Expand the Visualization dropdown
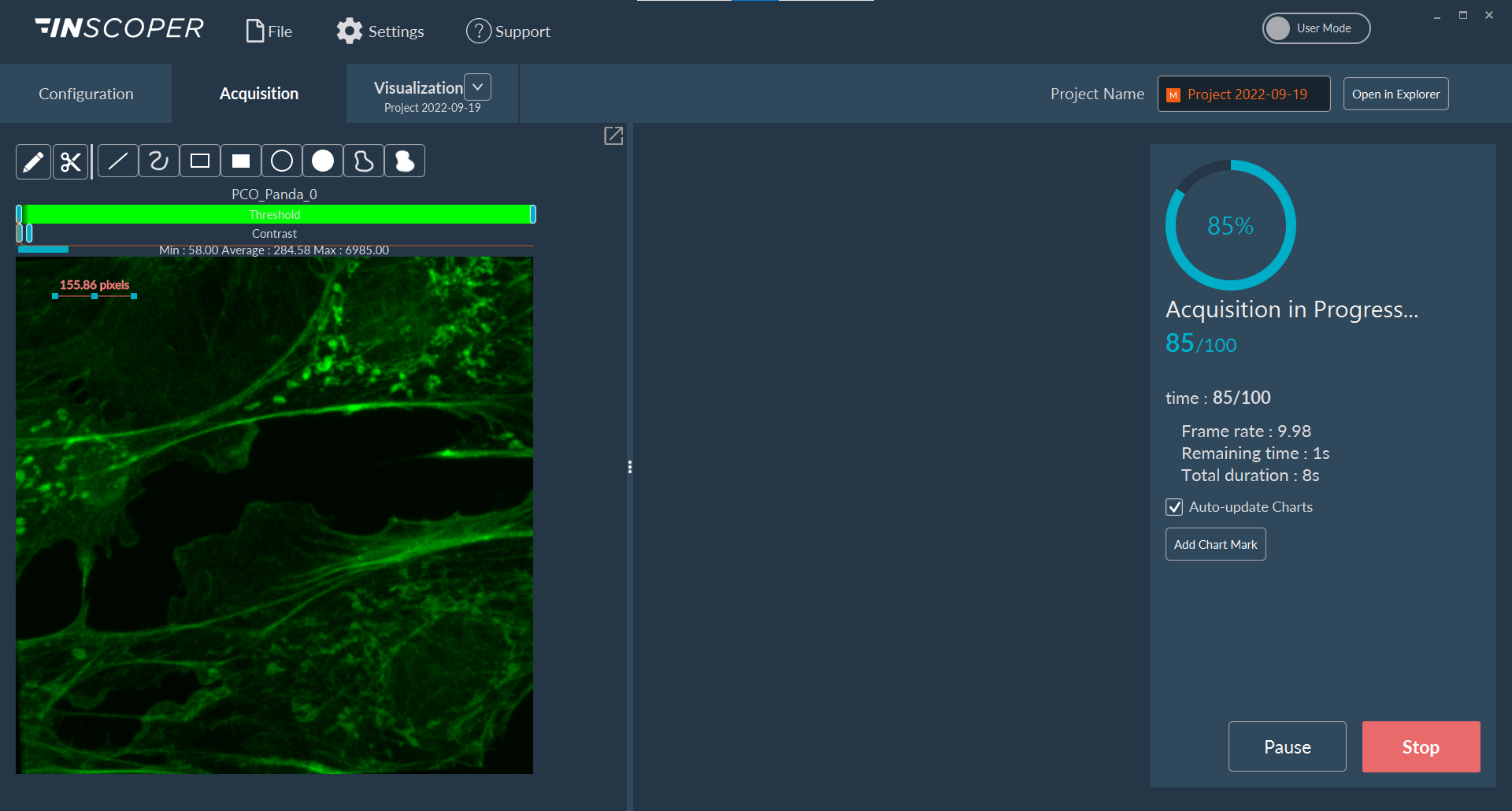Screen dimensions: 1512x811 coord(478,87)
